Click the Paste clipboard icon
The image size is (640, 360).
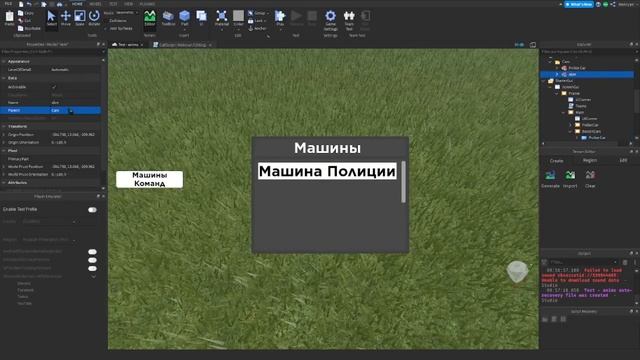(9, 18)
